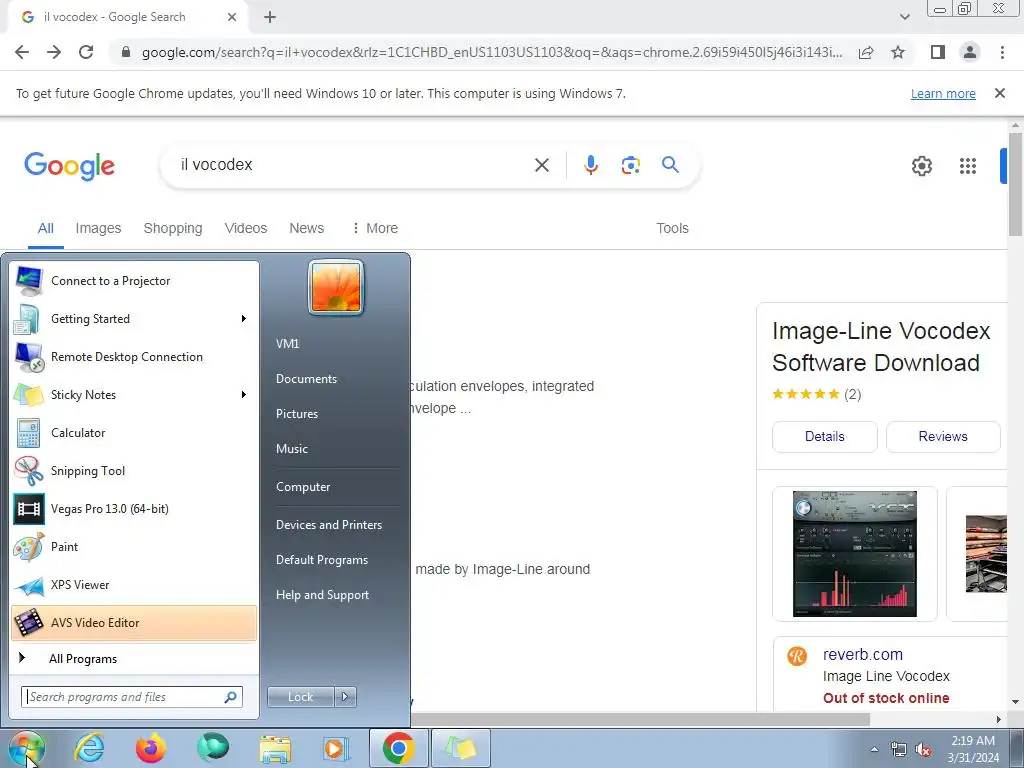Image resolution: width=1024 pixels, height=768 pixels.
Task: Open the Google apps grid
Action: pyautogui.click(x=968, y=166)
